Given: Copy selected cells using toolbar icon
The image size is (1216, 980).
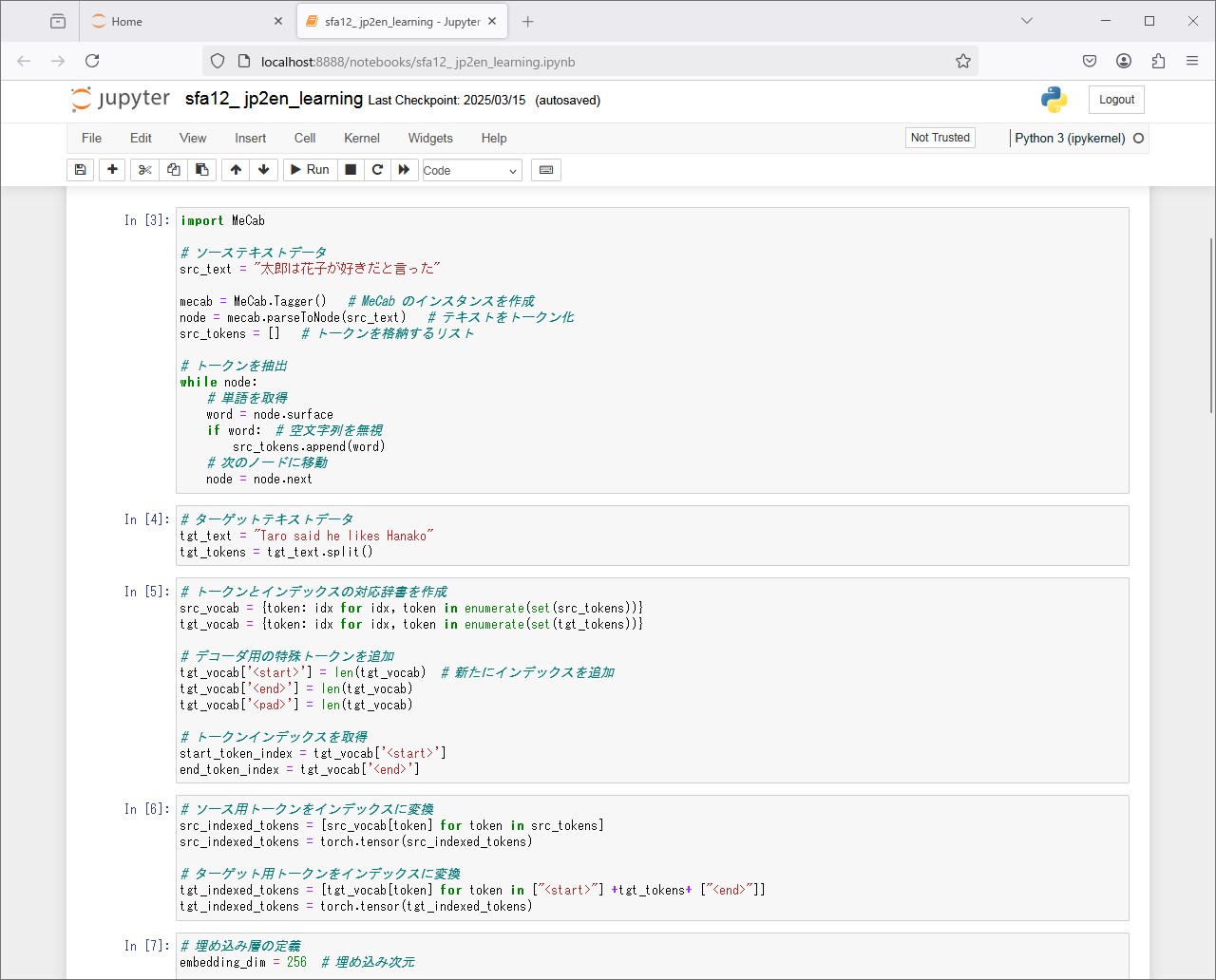Looking at the screenshot, I should click(173, 170).
